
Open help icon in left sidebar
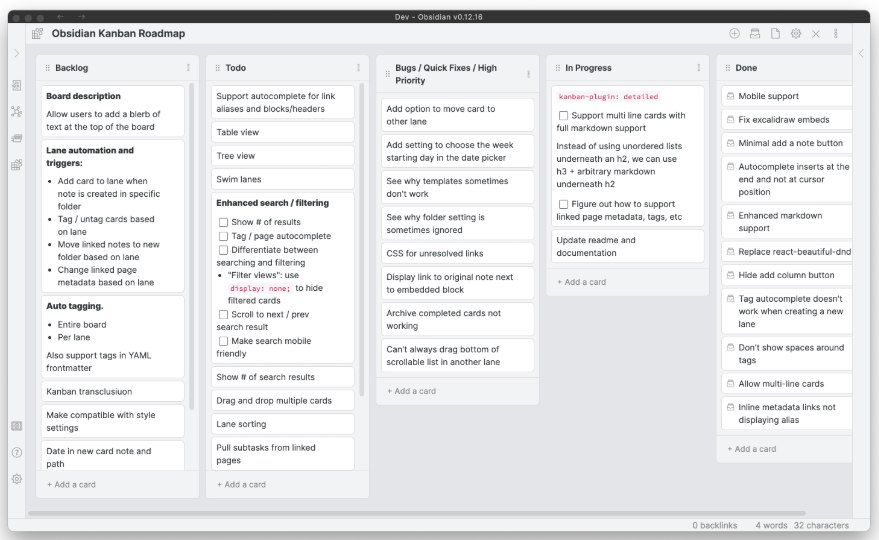(x=16, y=452)
